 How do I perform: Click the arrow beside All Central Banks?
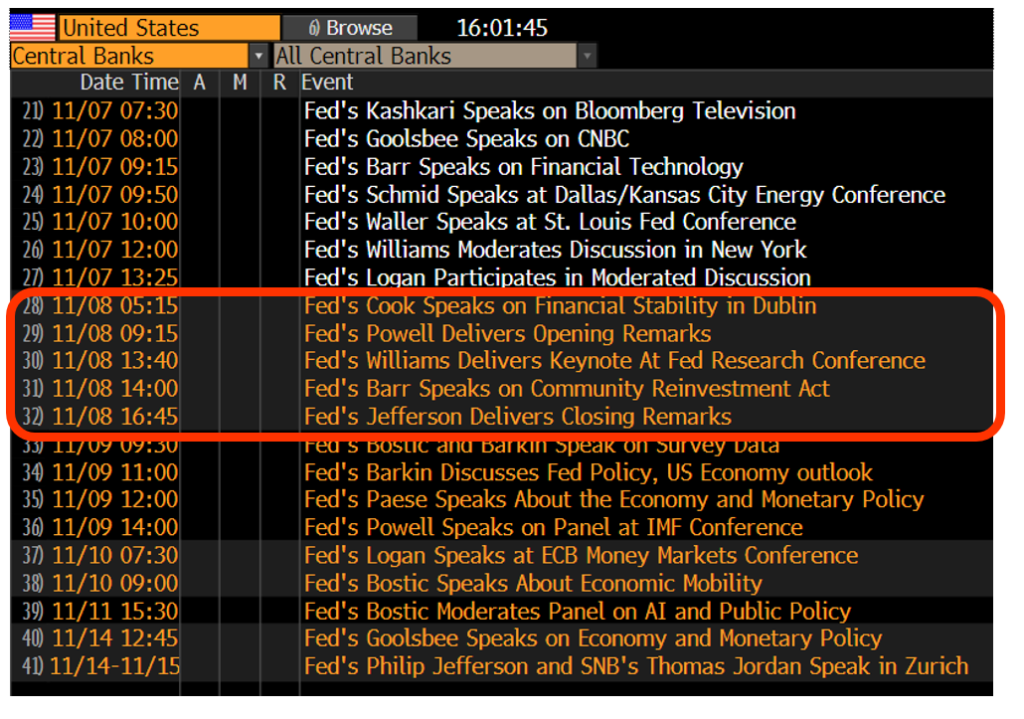click(x=587, y=56)
